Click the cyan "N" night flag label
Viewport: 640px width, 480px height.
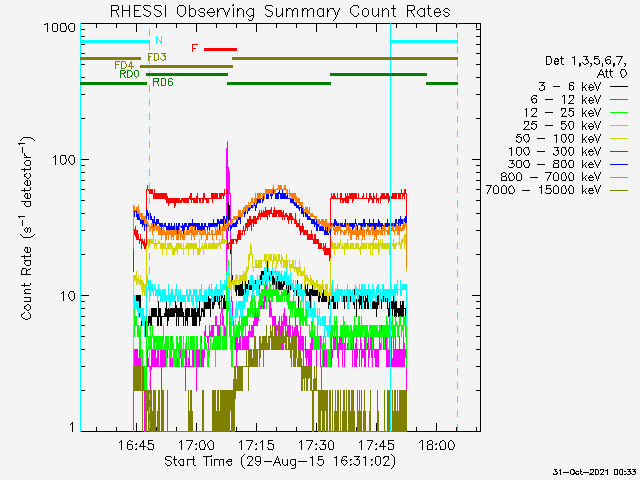click(x=159, y=40)
